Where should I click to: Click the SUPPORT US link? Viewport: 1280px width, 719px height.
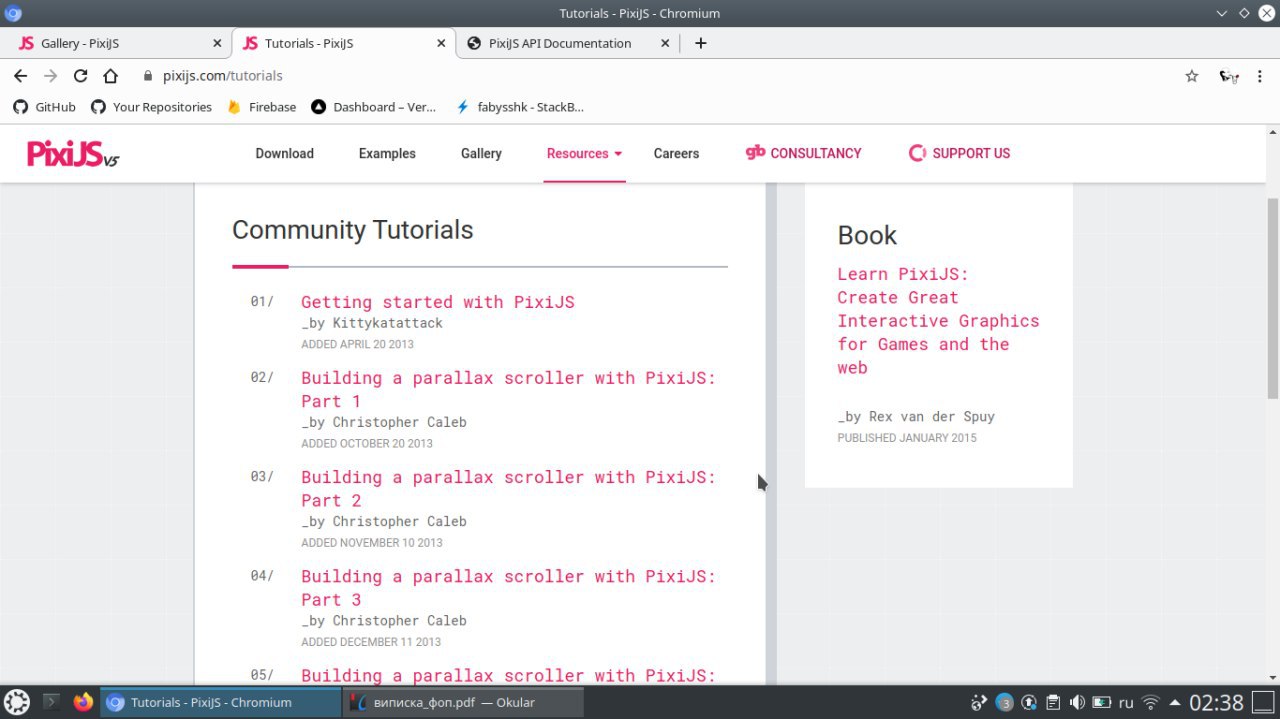coord(959,153)
